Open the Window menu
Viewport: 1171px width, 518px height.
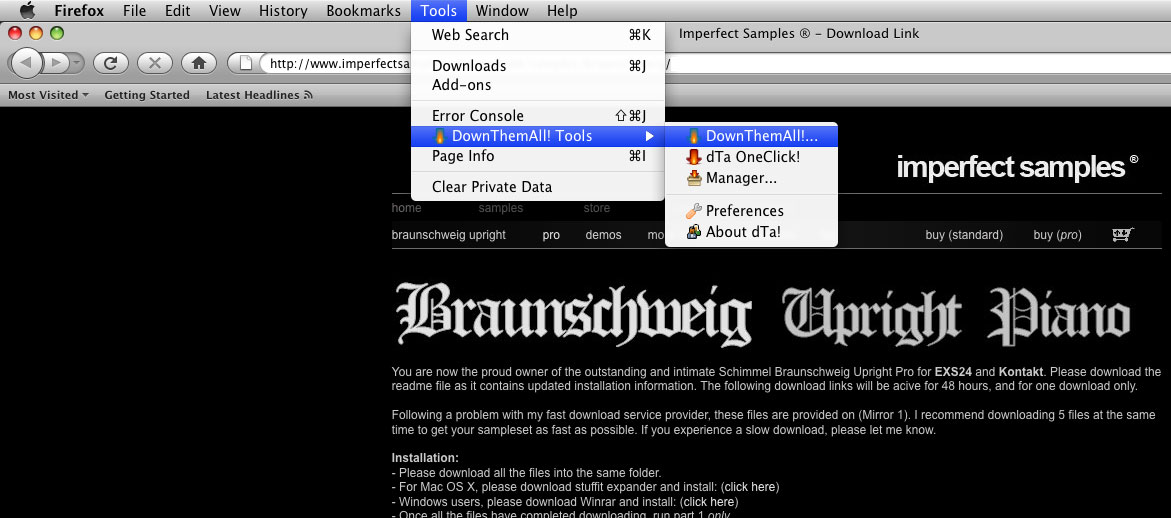tap(502, 10)
